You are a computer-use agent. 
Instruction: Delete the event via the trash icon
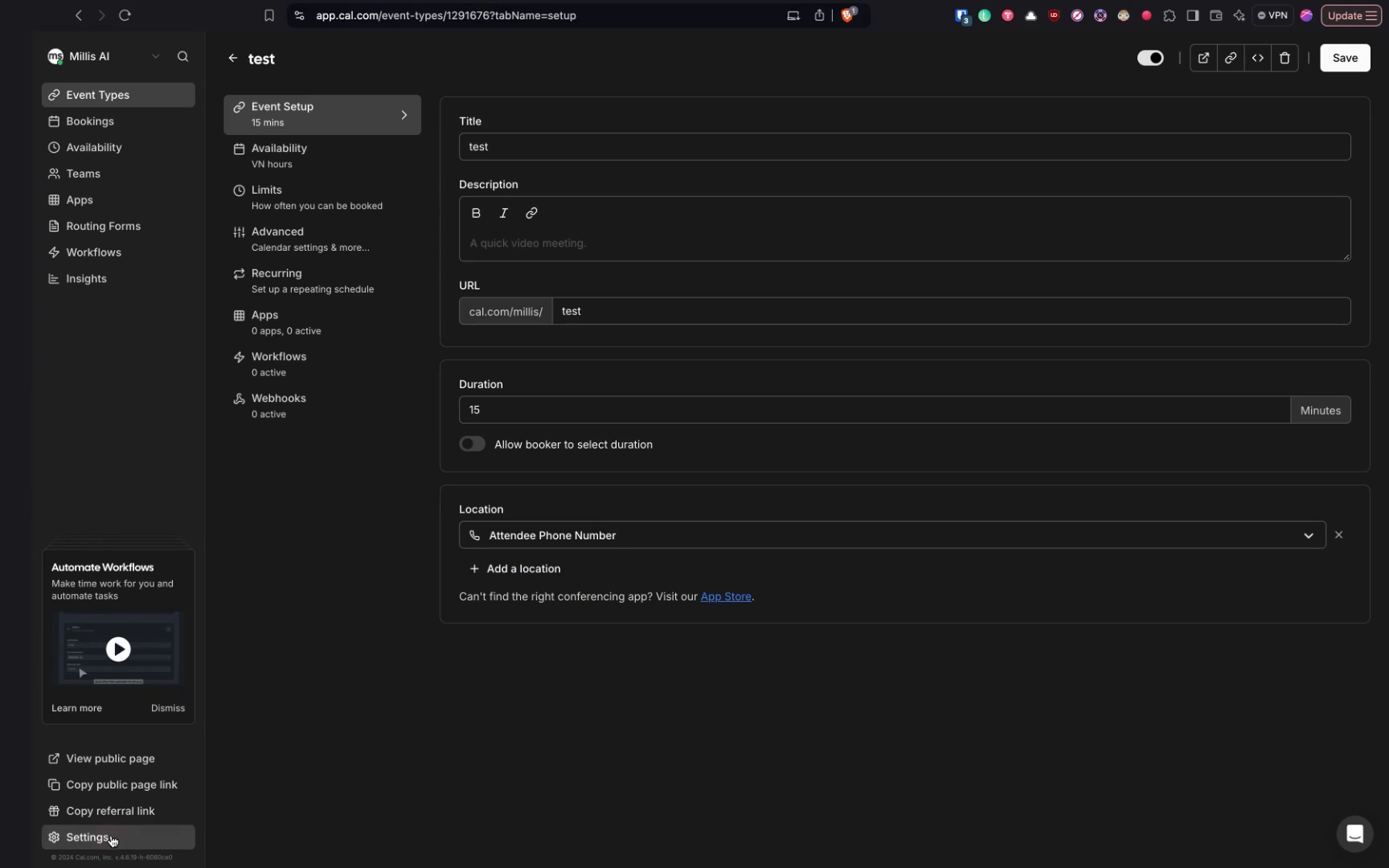[x=1285, y=57]
